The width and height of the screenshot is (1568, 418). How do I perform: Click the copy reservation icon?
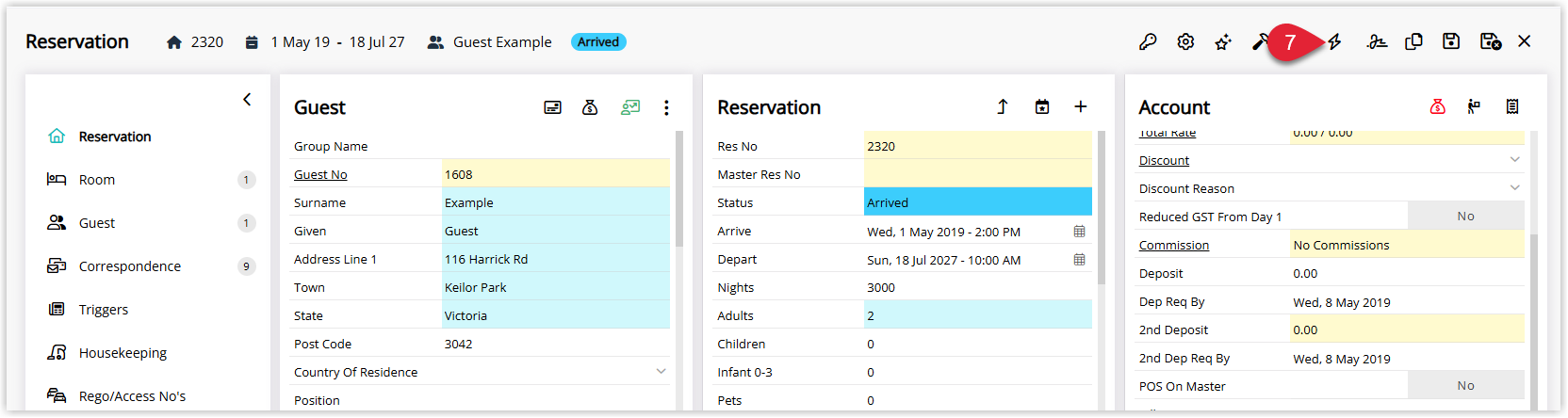click(x=1413, y=41)
